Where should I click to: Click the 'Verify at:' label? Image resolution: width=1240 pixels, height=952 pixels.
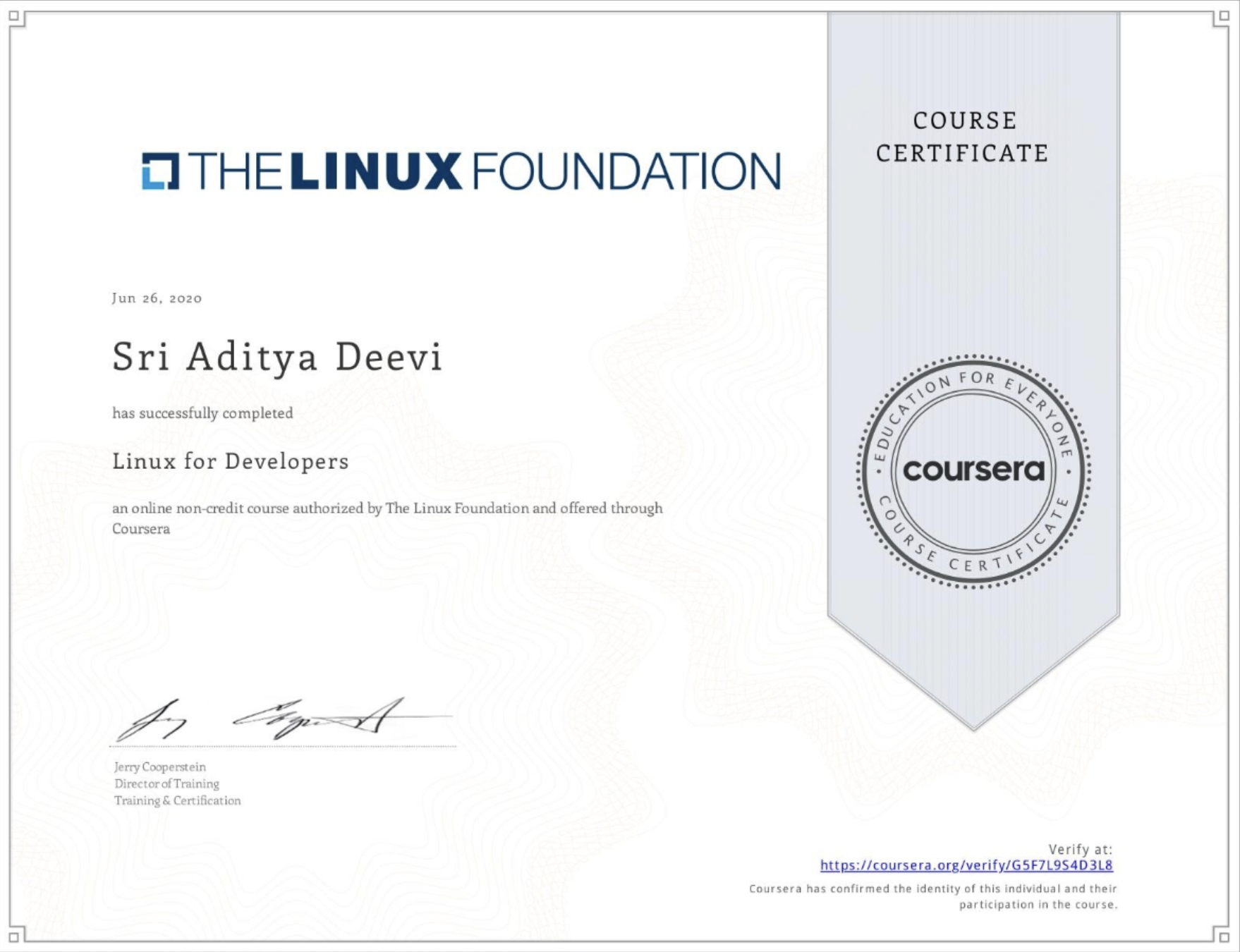tap(1081, 849)
